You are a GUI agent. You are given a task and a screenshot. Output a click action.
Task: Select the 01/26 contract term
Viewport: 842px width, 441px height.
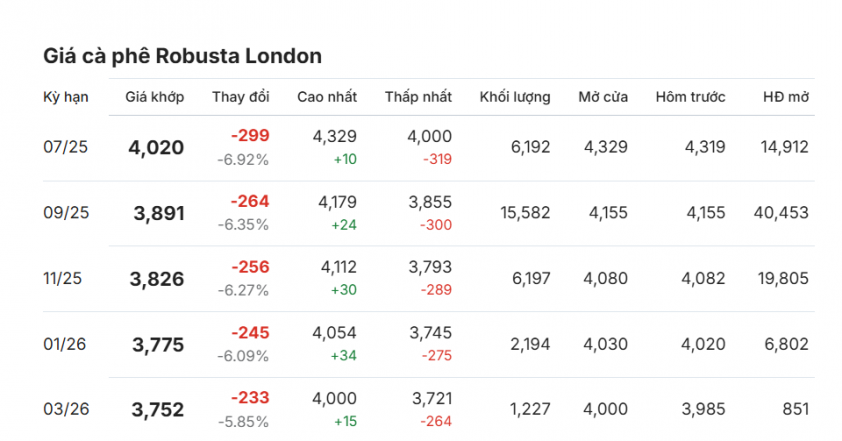point(64,344)
